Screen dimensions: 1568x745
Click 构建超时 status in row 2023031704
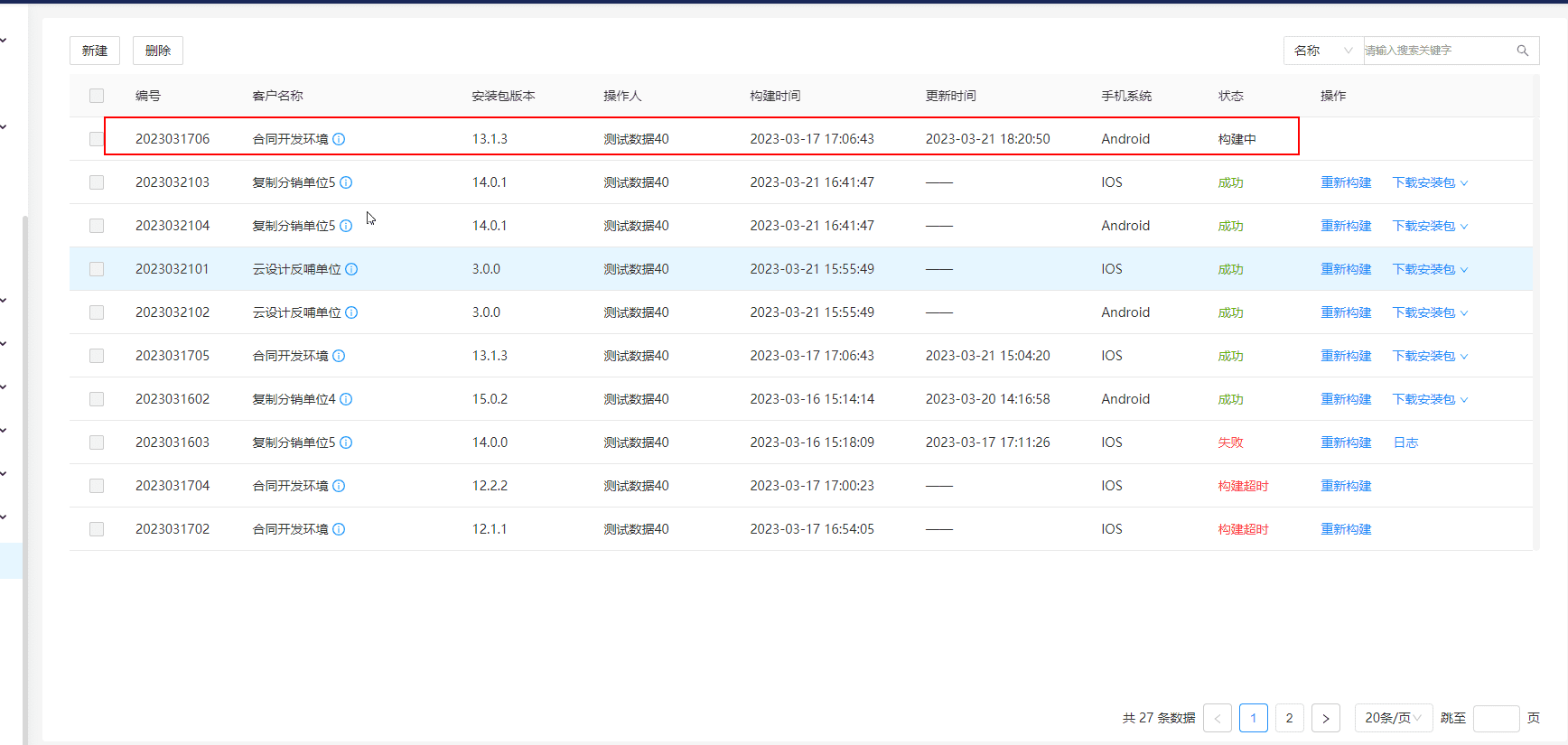pyautogui.click(x=1243, y=486)
